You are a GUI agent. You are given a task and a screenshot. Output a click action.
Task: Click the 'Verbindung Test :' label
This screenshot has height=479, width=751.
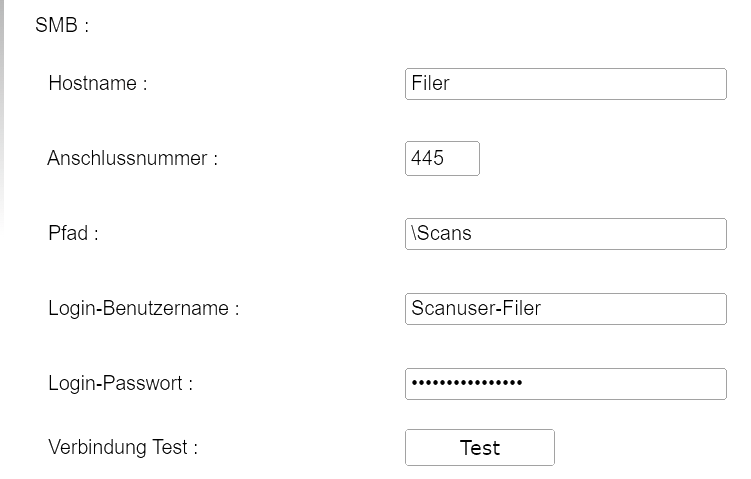[x=122, y=447]
